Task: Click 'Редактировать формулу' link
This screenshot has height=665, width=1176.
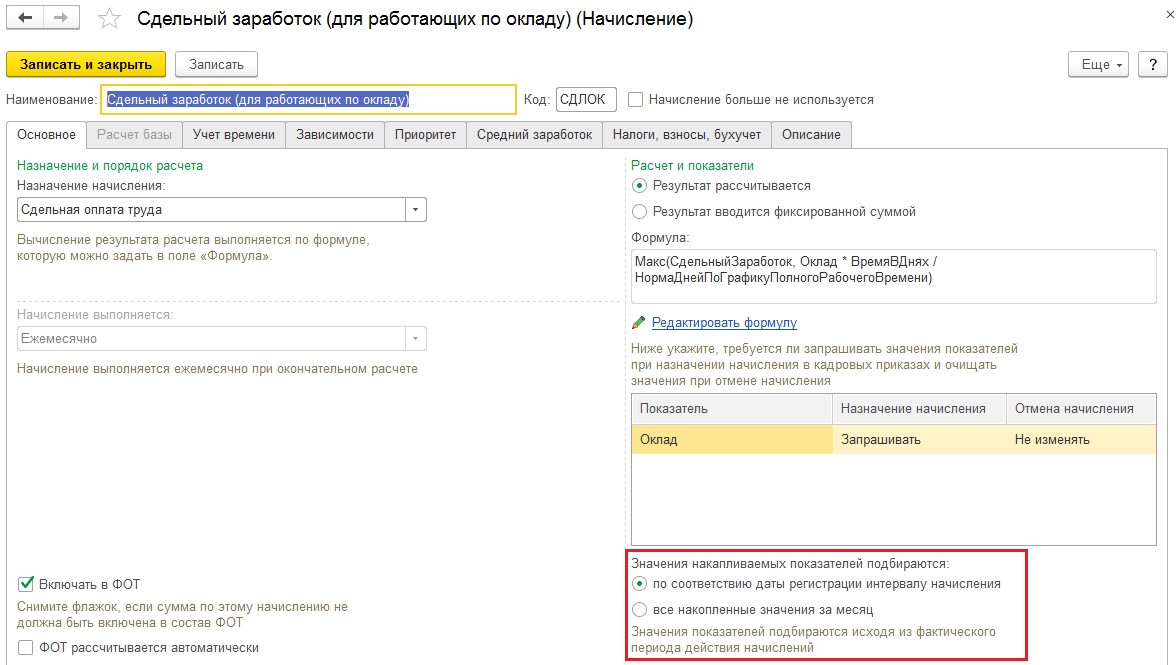Action: (724, 323)
